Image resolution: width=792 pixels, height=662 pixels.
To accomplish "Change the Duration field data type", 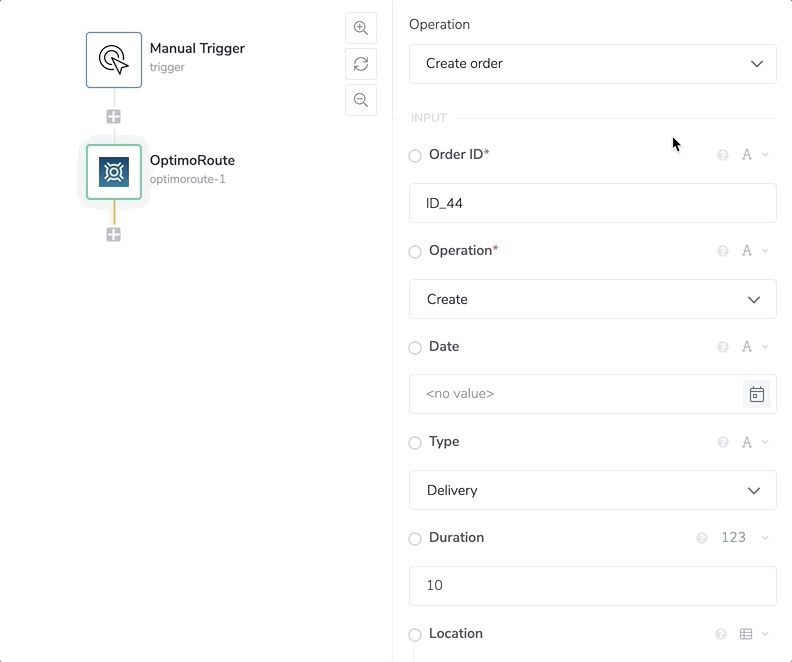I will coord(741,538).
